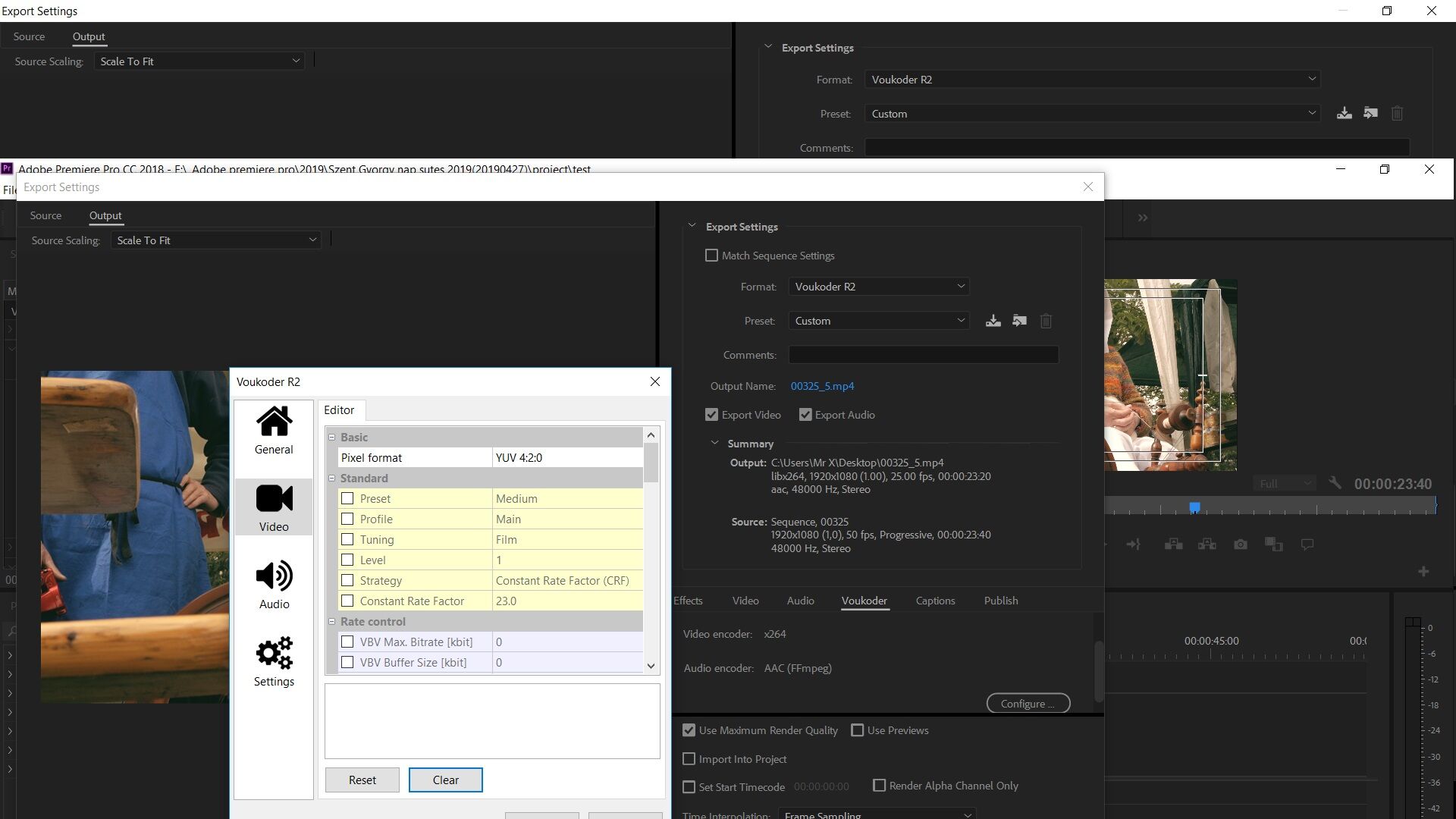1456x819 pixels.
Task: Click Export Frame camera icon
Action: (1240, 544)
